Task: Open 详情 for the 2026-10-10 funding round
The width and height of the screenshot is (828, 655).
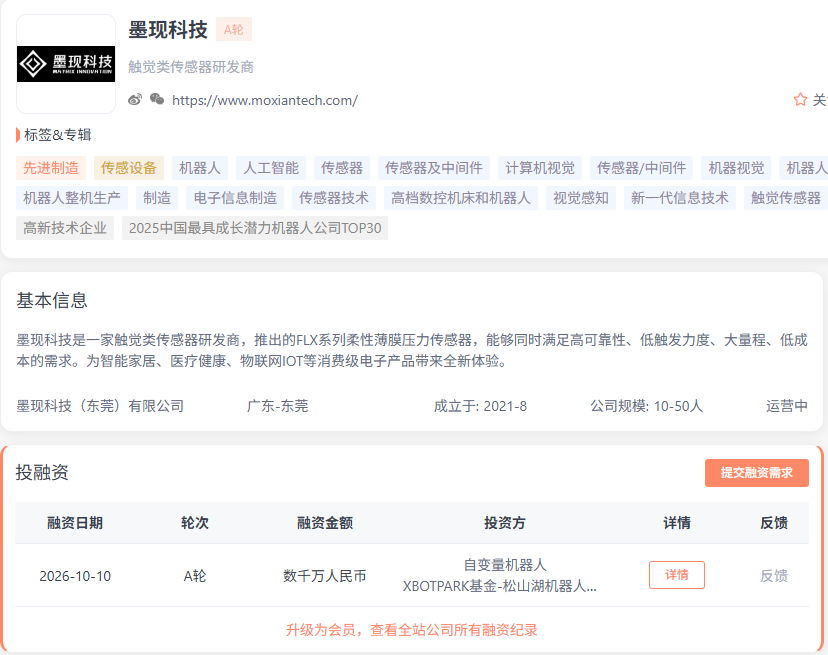Action: (676, 575)
